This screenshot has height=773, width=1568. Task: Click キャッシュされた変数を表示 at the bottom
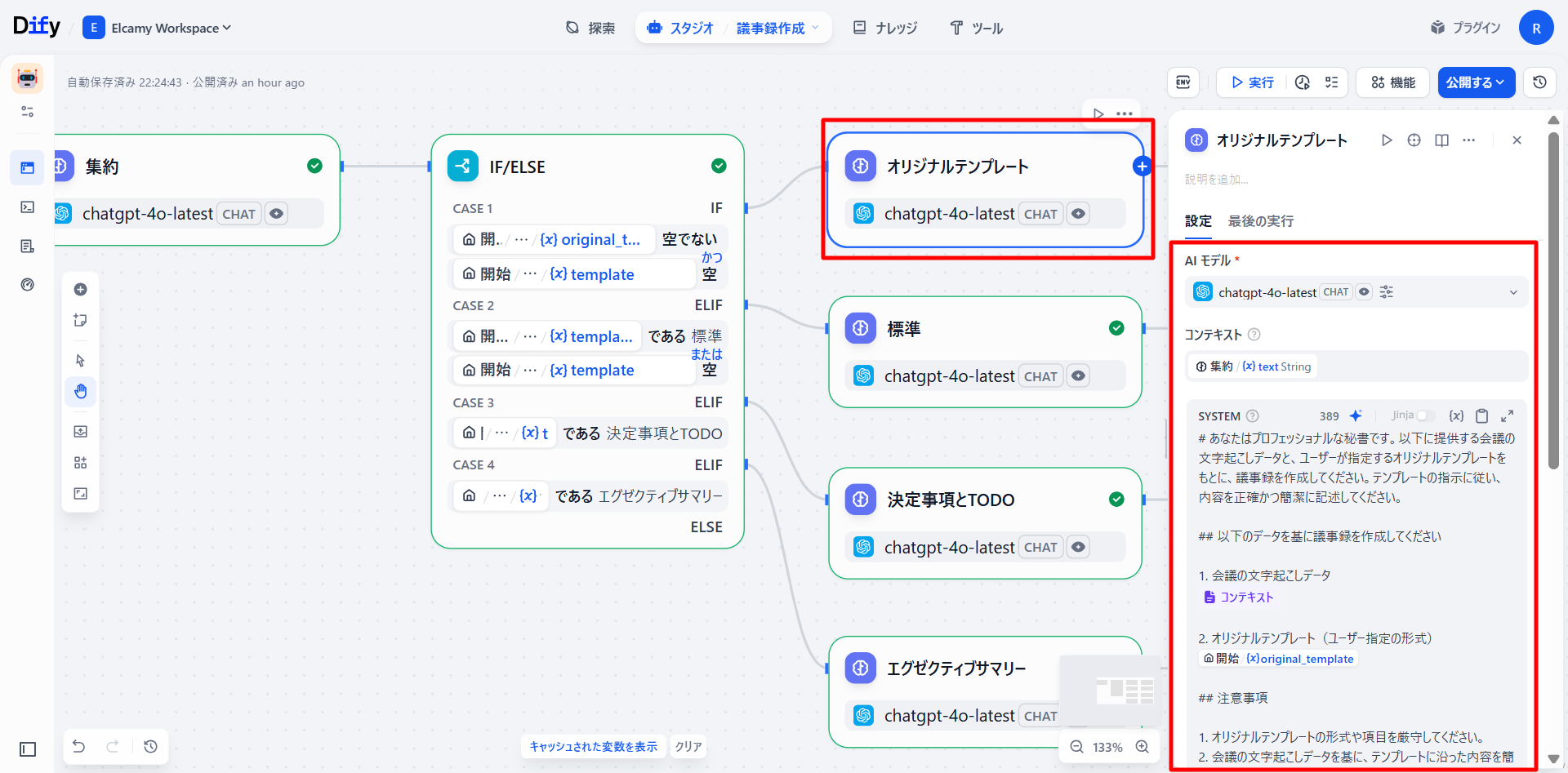[593, 746]
